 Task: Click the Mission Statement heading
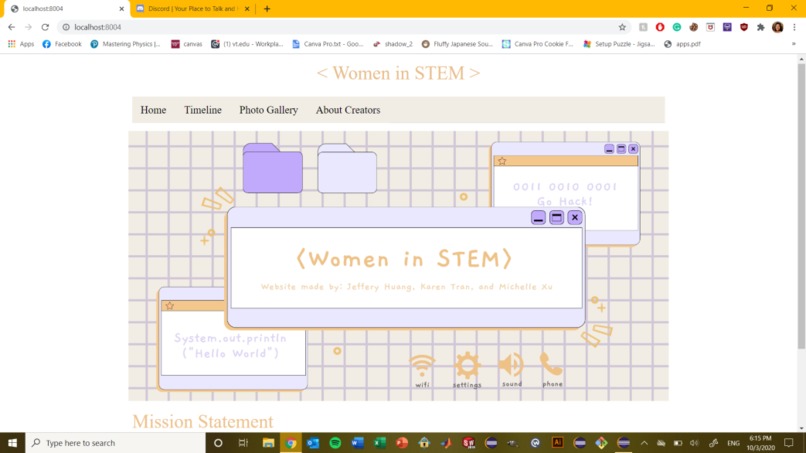pyautogui.click(x=203, y=422)
